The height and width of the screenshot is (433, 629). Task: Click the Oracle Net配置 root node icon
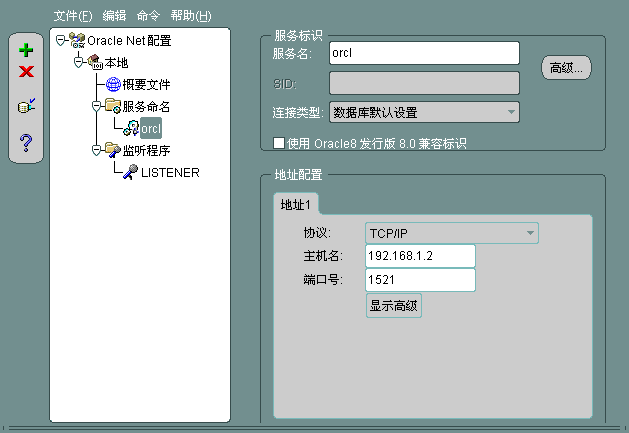click(x=77, y=40)
